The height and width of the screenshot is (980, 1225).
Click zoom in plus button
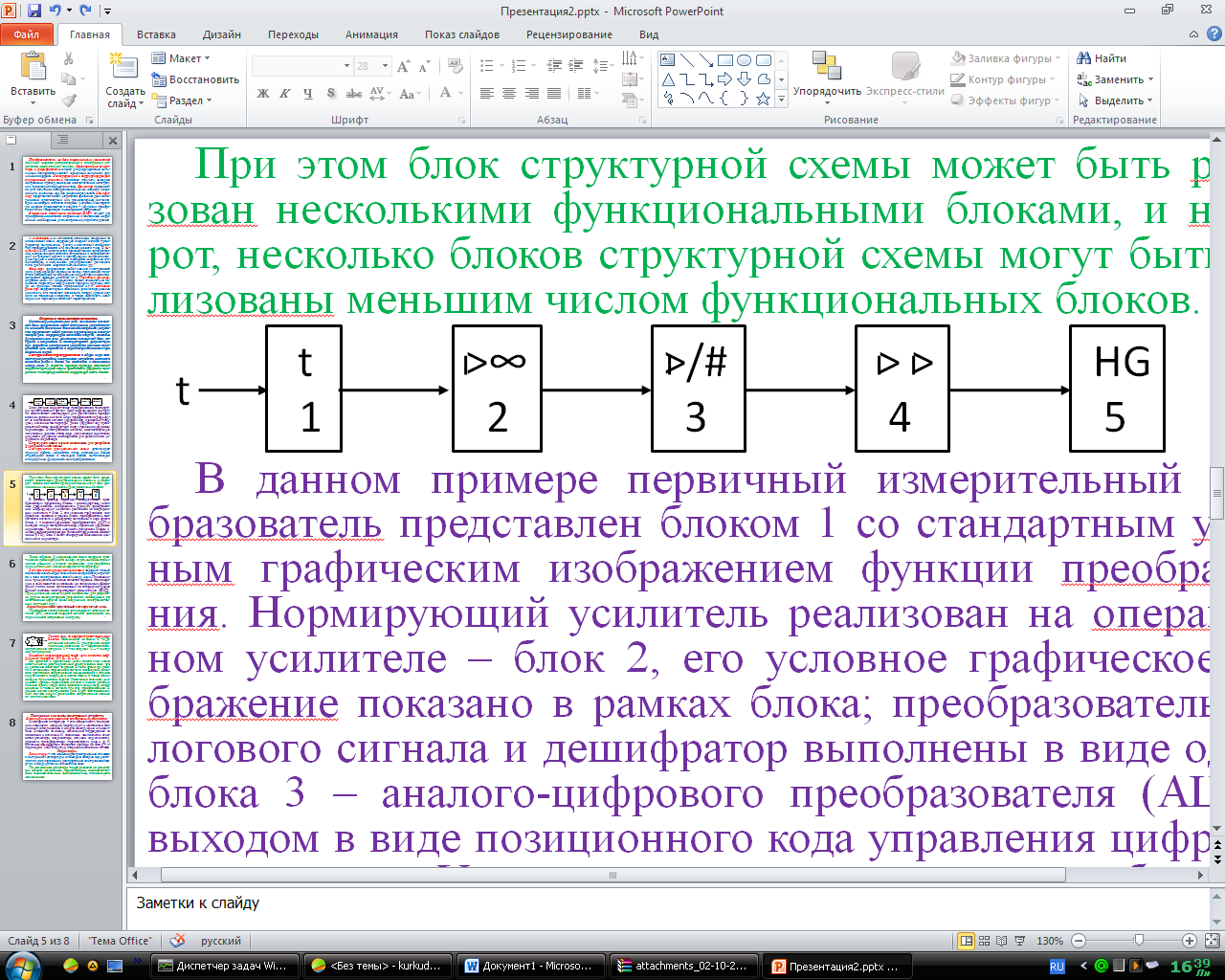(x=1190, y=941)
